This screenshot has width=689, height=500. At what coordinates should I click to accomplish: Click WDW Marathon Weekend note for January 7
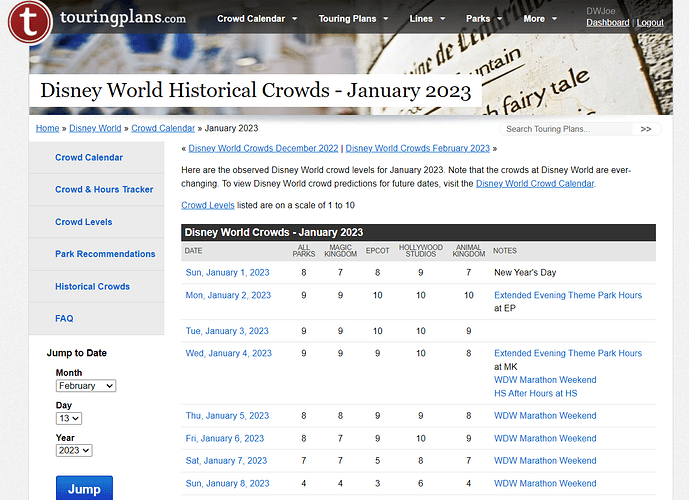click(x=545, y=461)
